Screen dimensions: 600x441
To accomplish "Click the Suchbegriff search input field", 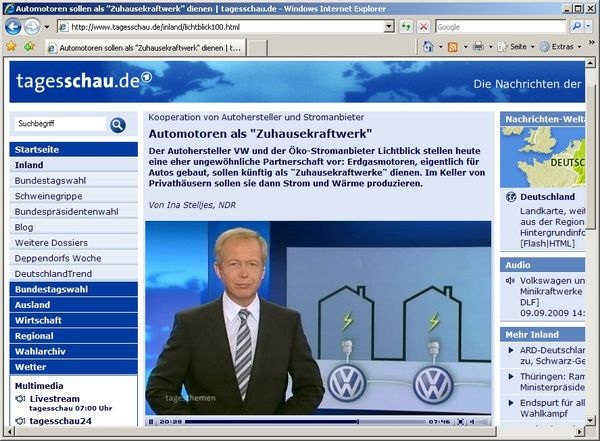I will 60,125.
